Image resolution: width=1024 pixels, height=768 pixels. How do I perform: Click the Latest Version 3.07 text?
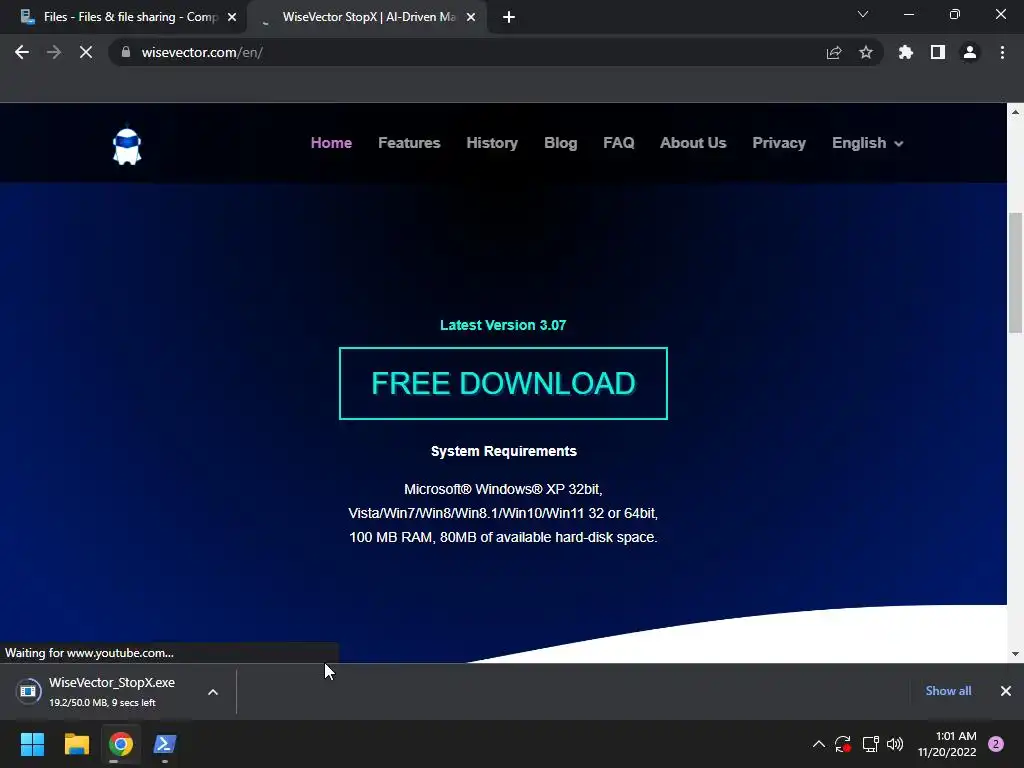click(503, 325)
